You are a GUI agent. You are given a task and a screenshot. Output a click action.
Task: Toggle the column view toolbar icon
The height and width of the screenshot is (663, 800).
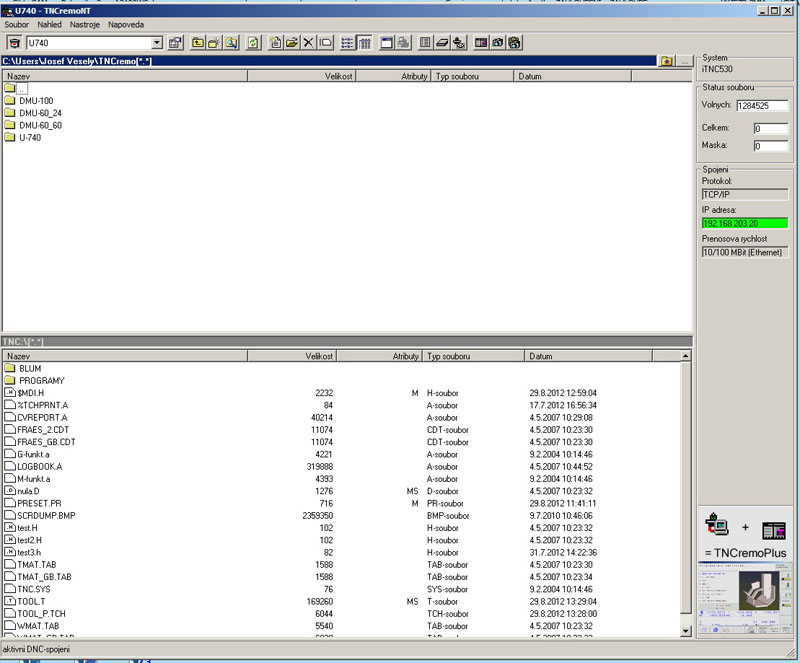click(x=364, y=43)
